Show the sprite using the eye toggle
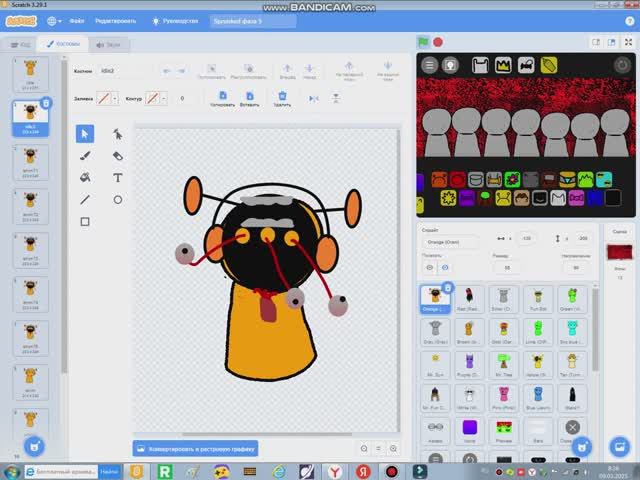Screen dimensions: 640x480 (430, 267)
